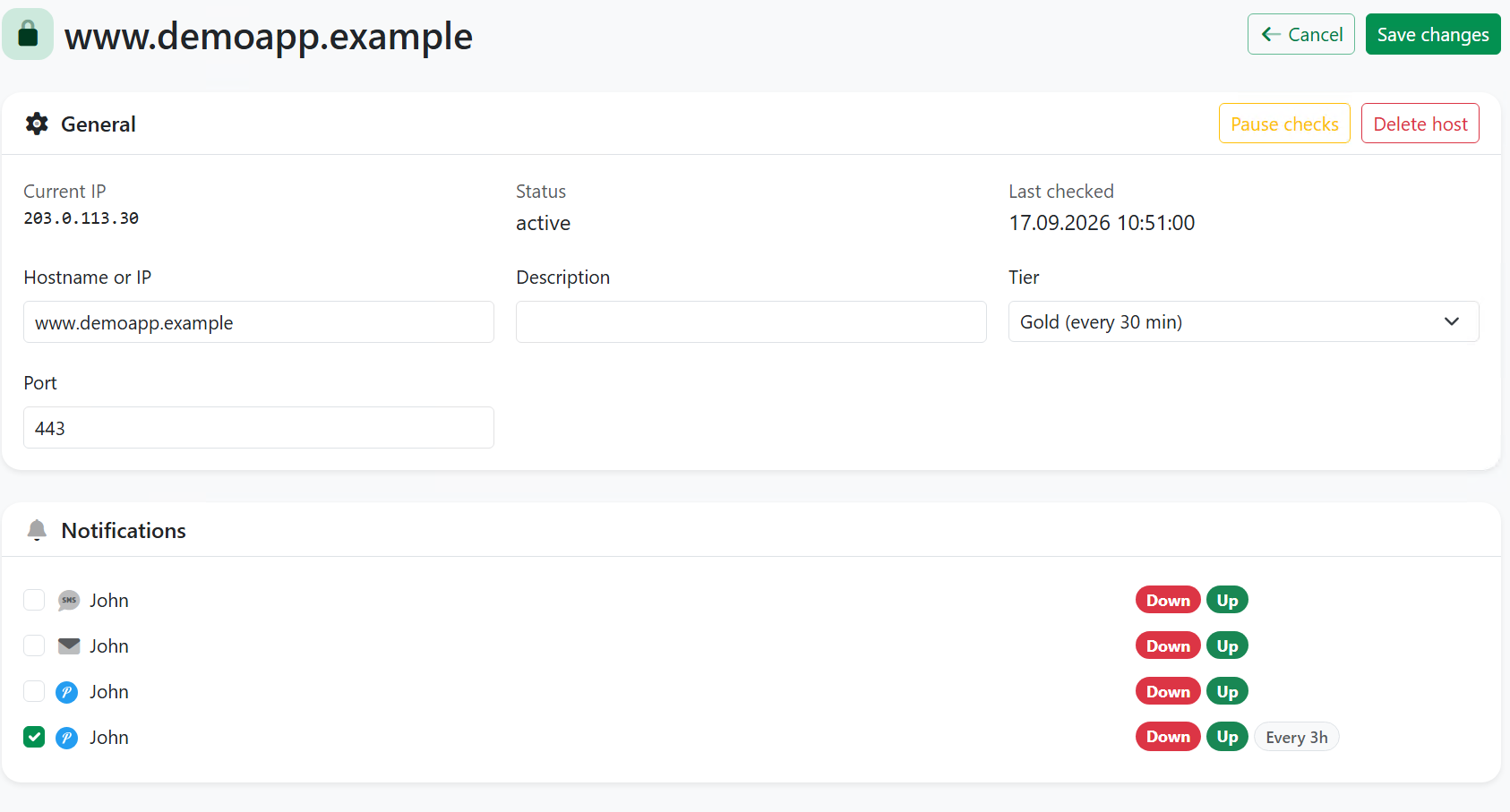The image size is (1510, 812).
Task: Uncheck the checked Pushover John checkbox
Action: click(34, 737)
